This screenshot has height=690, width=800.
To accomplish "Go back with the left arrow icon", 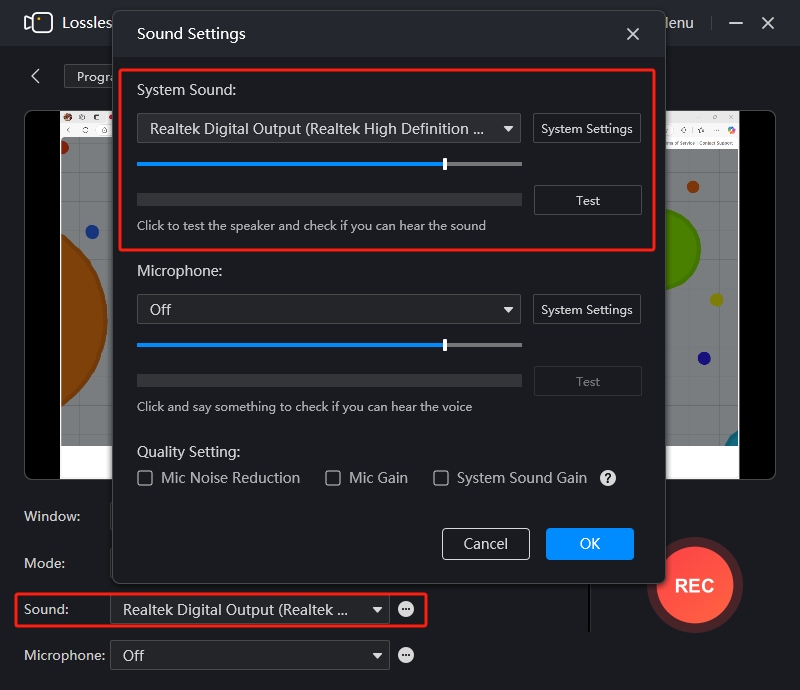I will [35, 77].
